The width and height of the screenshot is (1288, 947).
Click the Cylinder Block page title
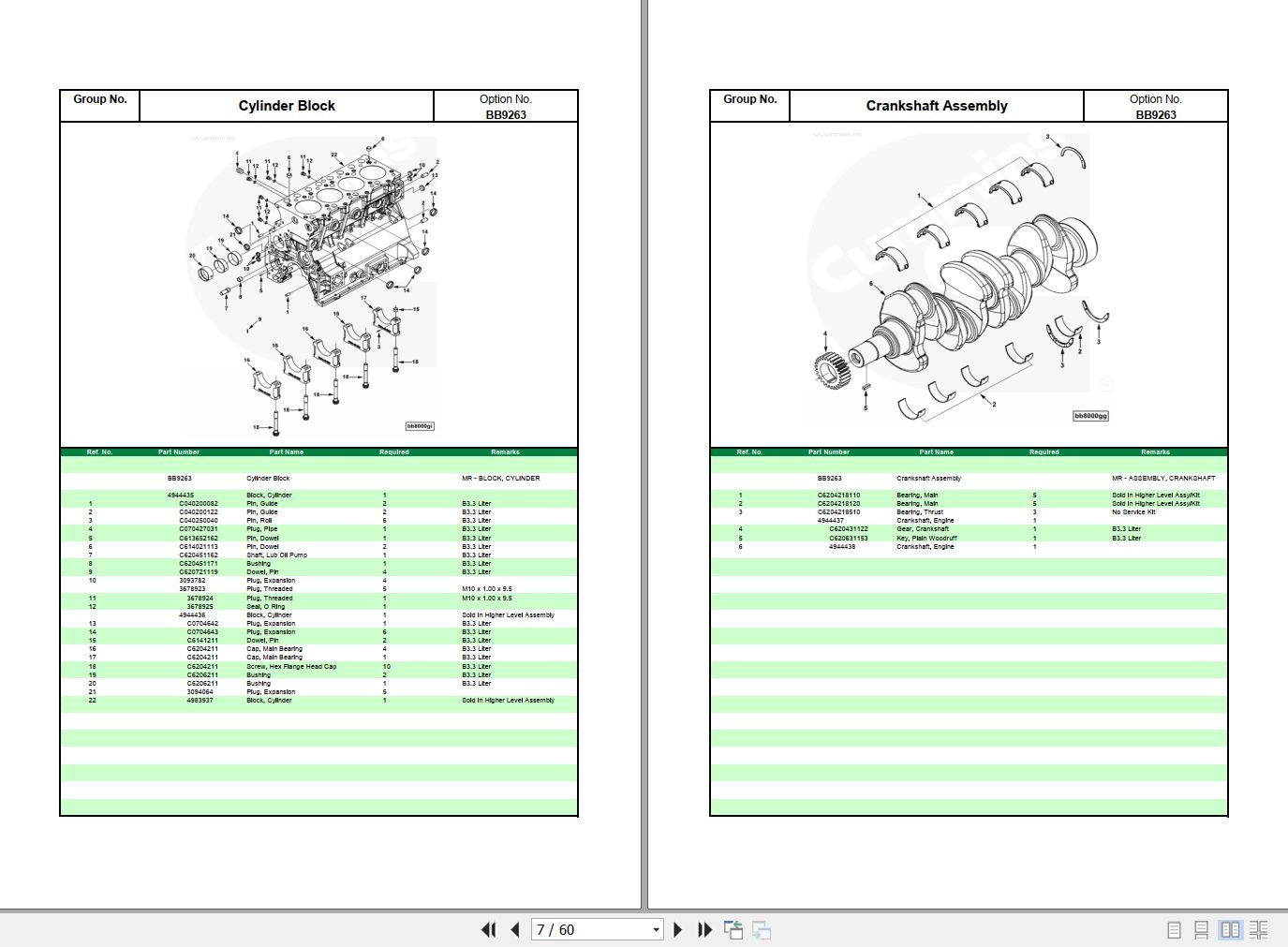point(287,106)
